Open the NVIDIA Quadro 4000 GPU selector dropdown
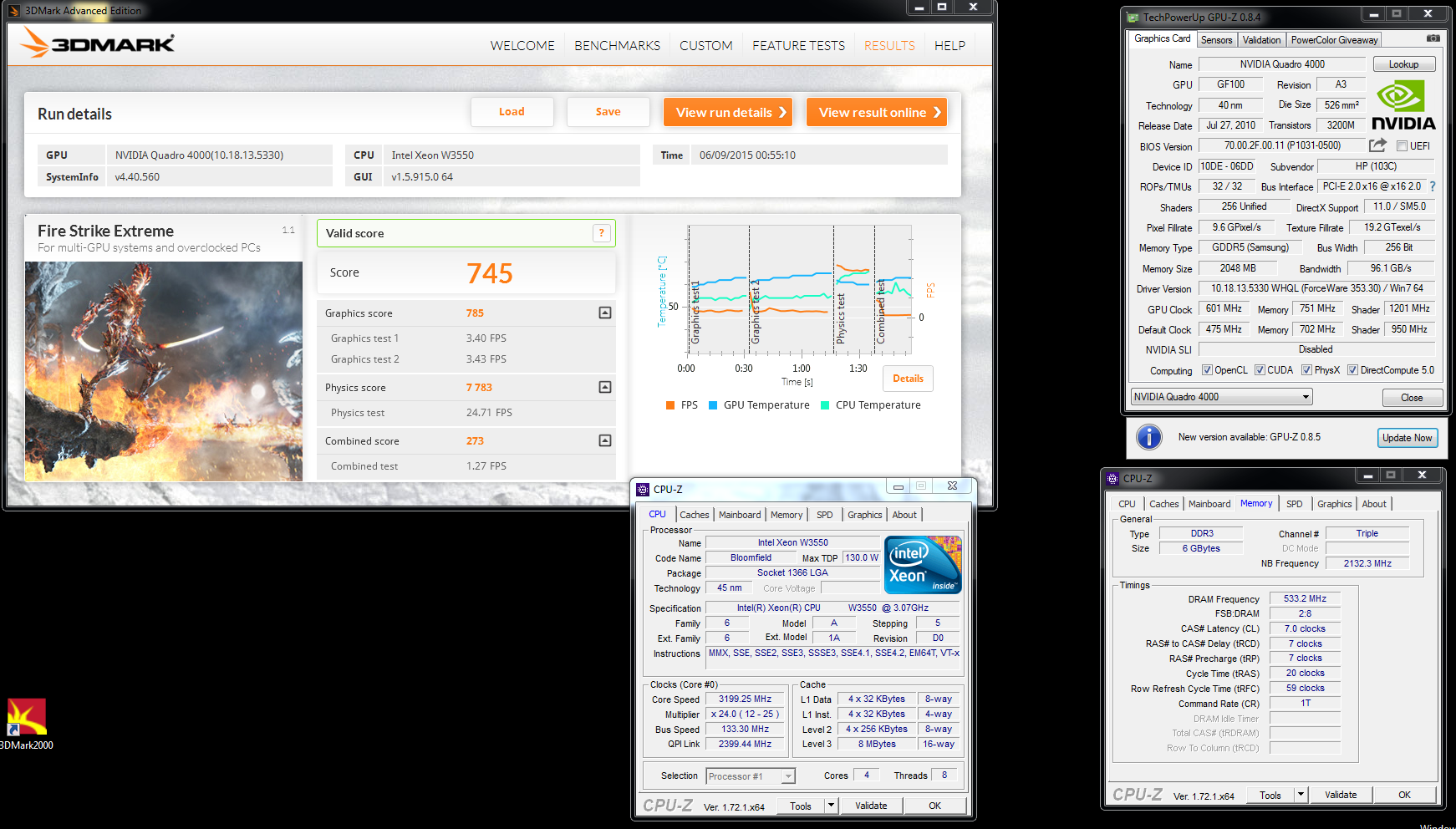Viewport: 1456px width, 829px height. click(x=1221, y=397)
